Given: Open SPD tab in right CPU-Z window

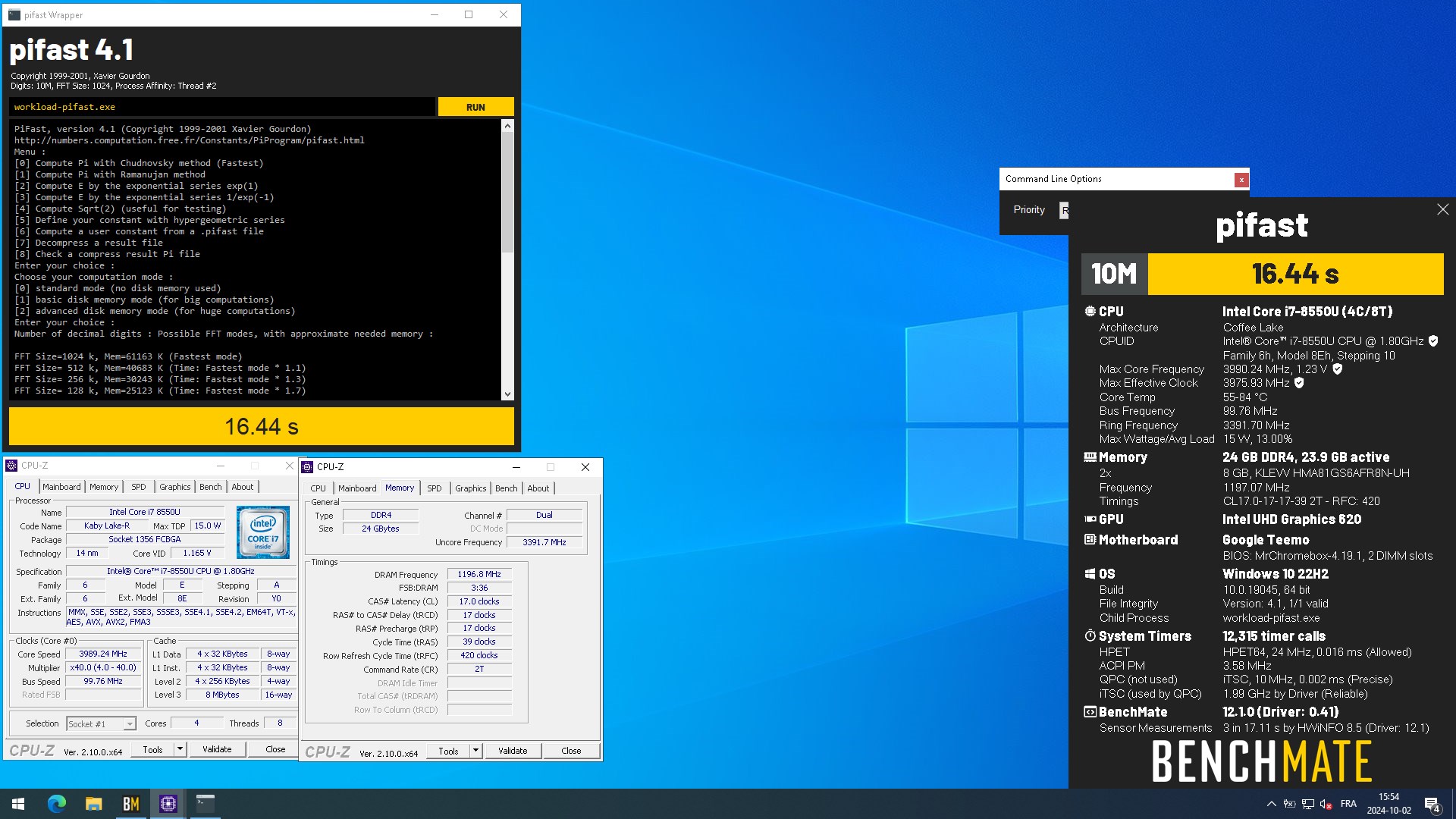Looking at the screenshot, I should [434, 488].
